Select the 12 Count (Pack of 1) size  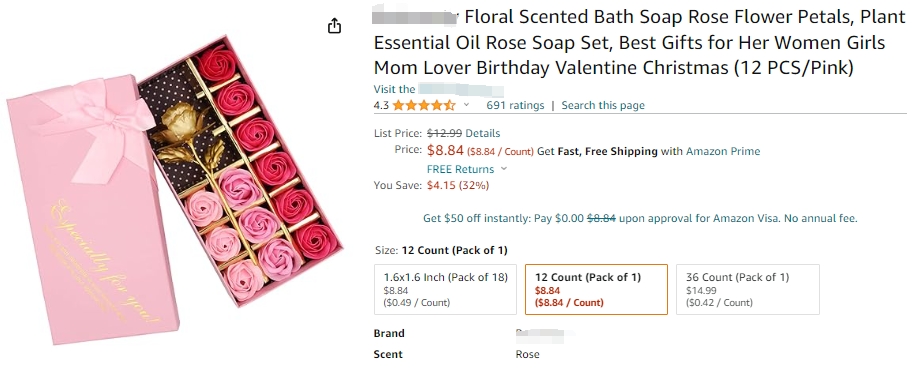596,290
